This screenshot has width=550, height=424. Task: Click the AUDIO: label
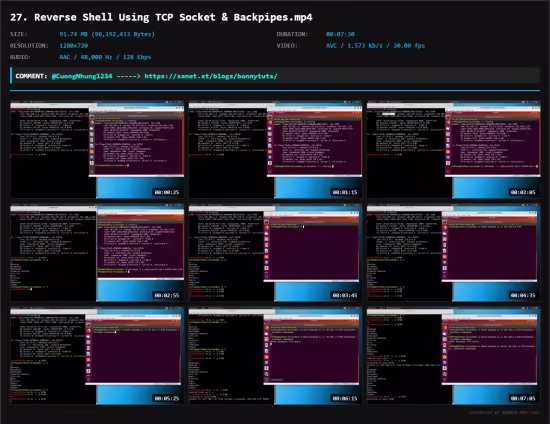click(20, 57)
